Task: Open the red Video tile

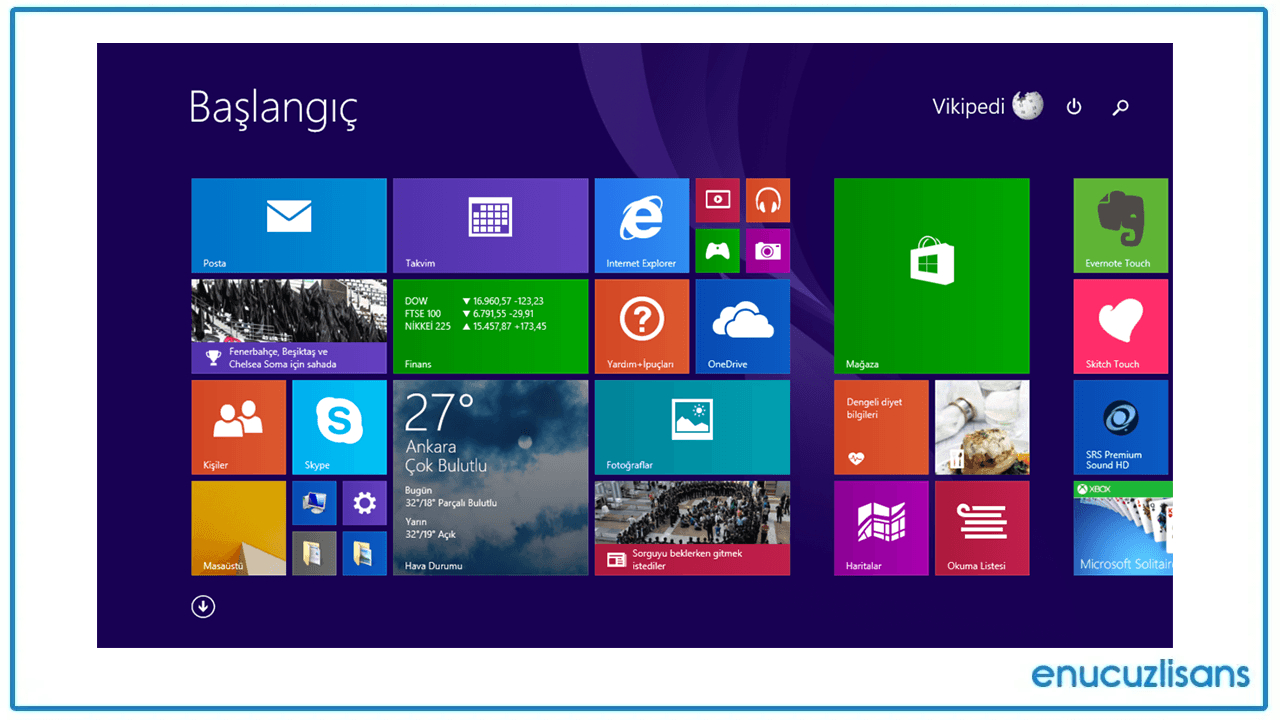Action: point(718,201)
